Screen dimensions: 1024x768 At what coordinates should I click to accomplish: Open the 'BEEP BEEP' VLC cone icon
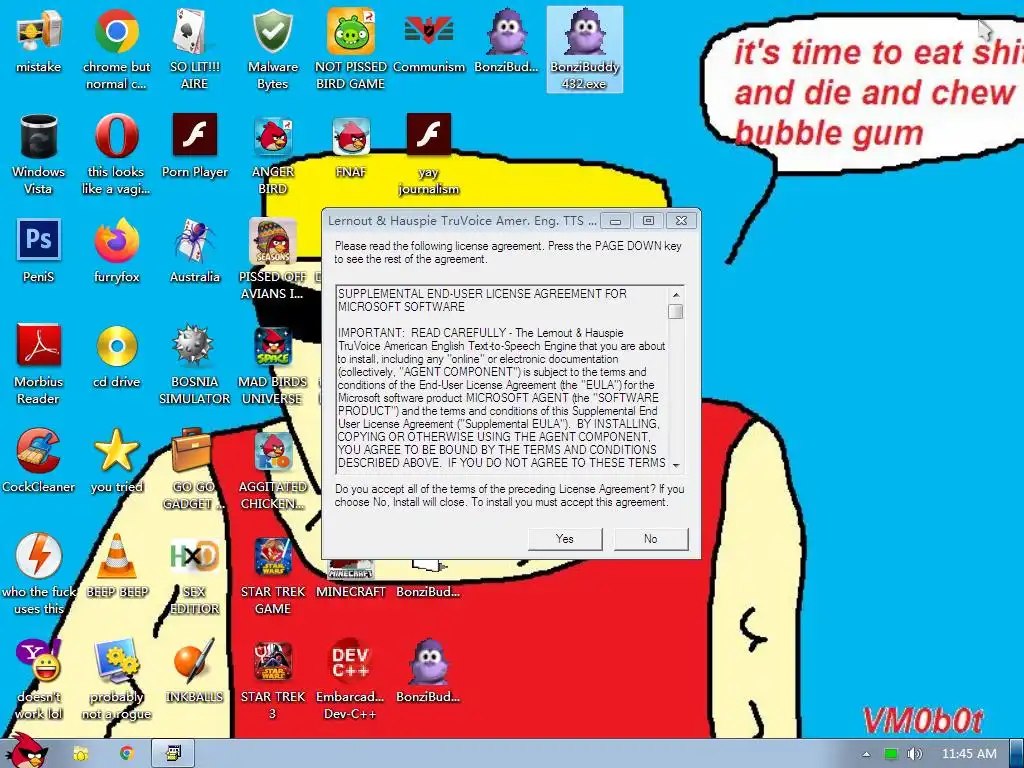coord(116,566)
